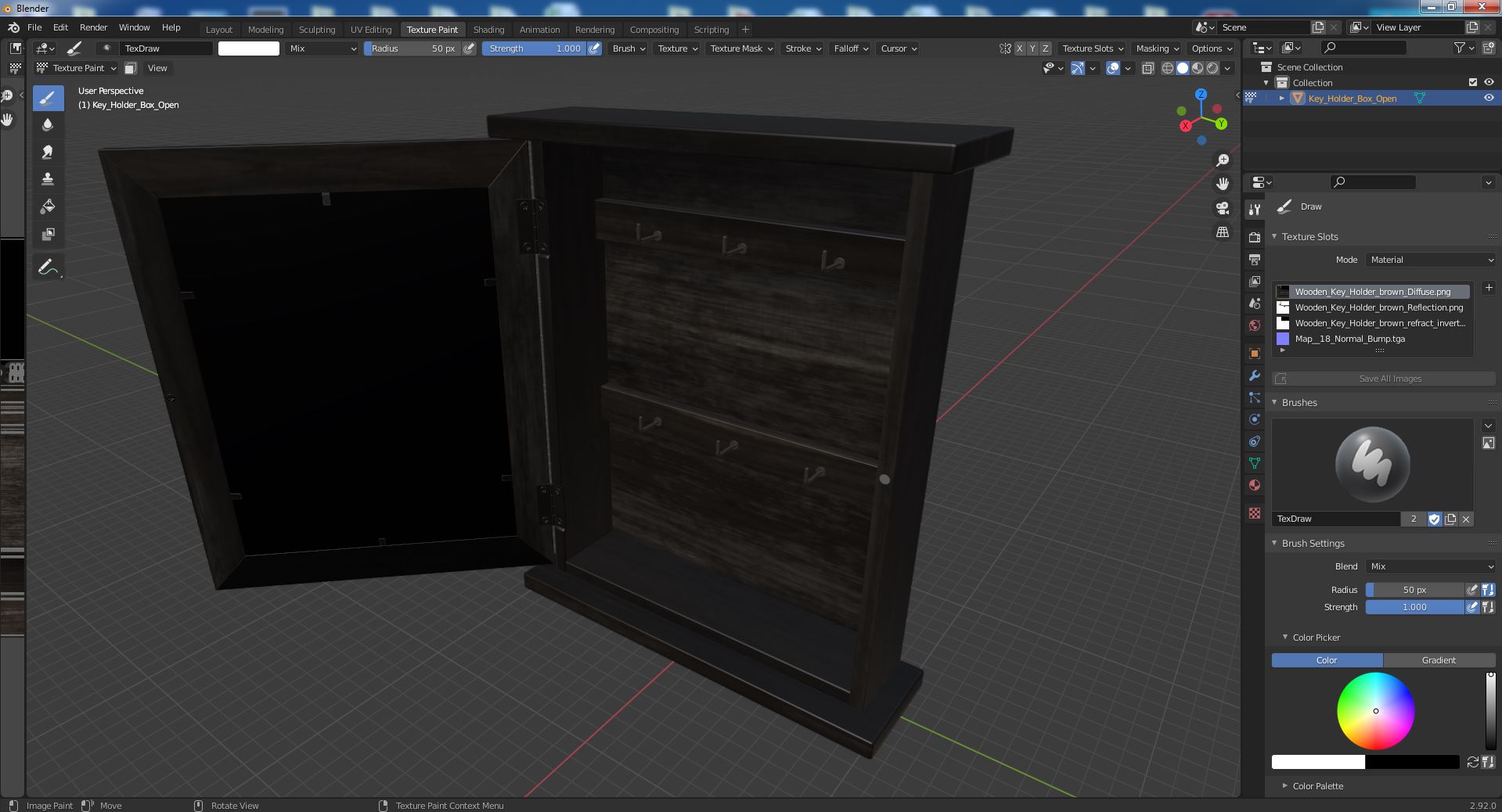1502x812 pixels.
Task: Select the Smear tool
Action: [48, 152]
